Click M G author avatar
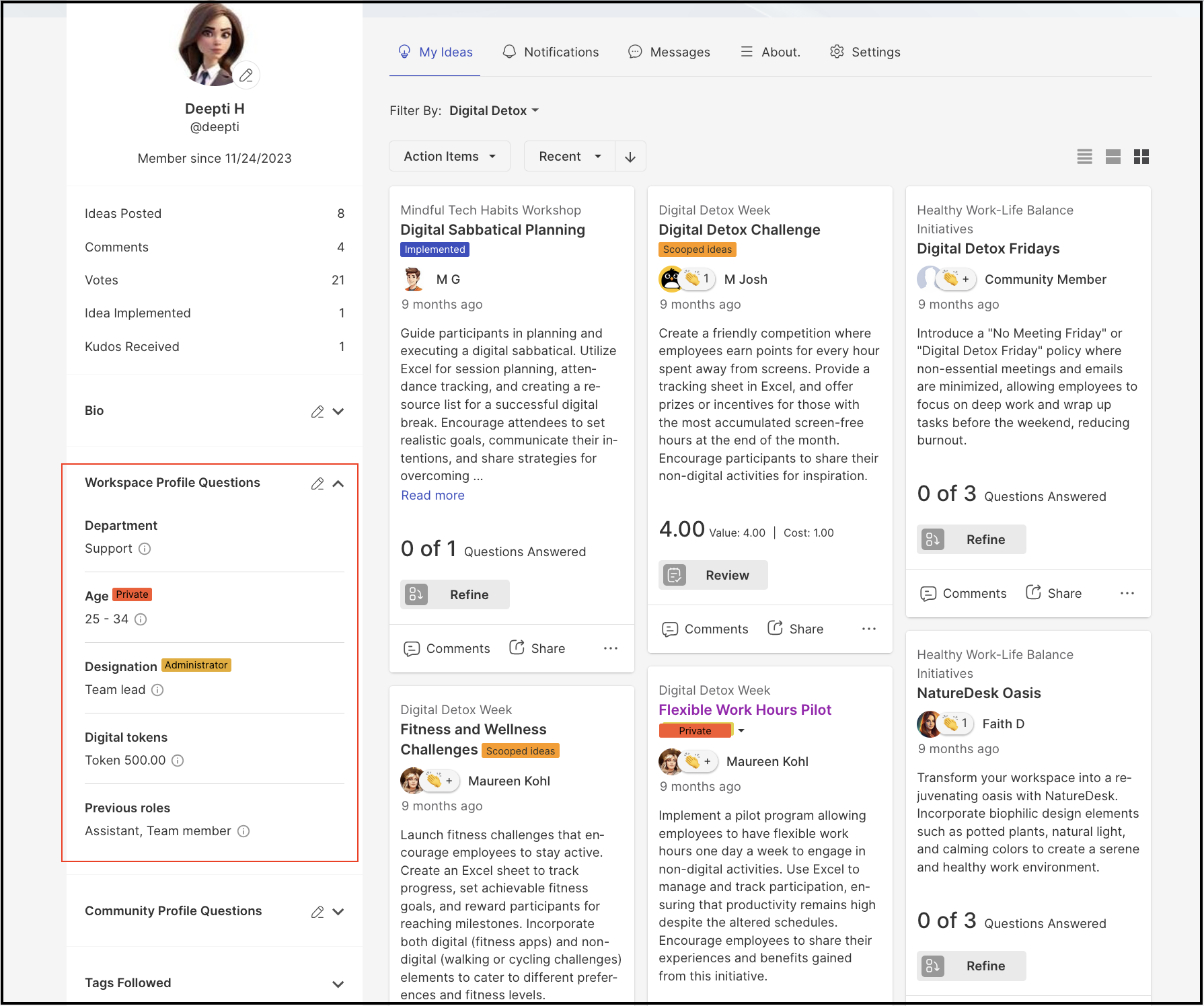The width and height of the screenshot is (1204, 1006). point(413,279)
